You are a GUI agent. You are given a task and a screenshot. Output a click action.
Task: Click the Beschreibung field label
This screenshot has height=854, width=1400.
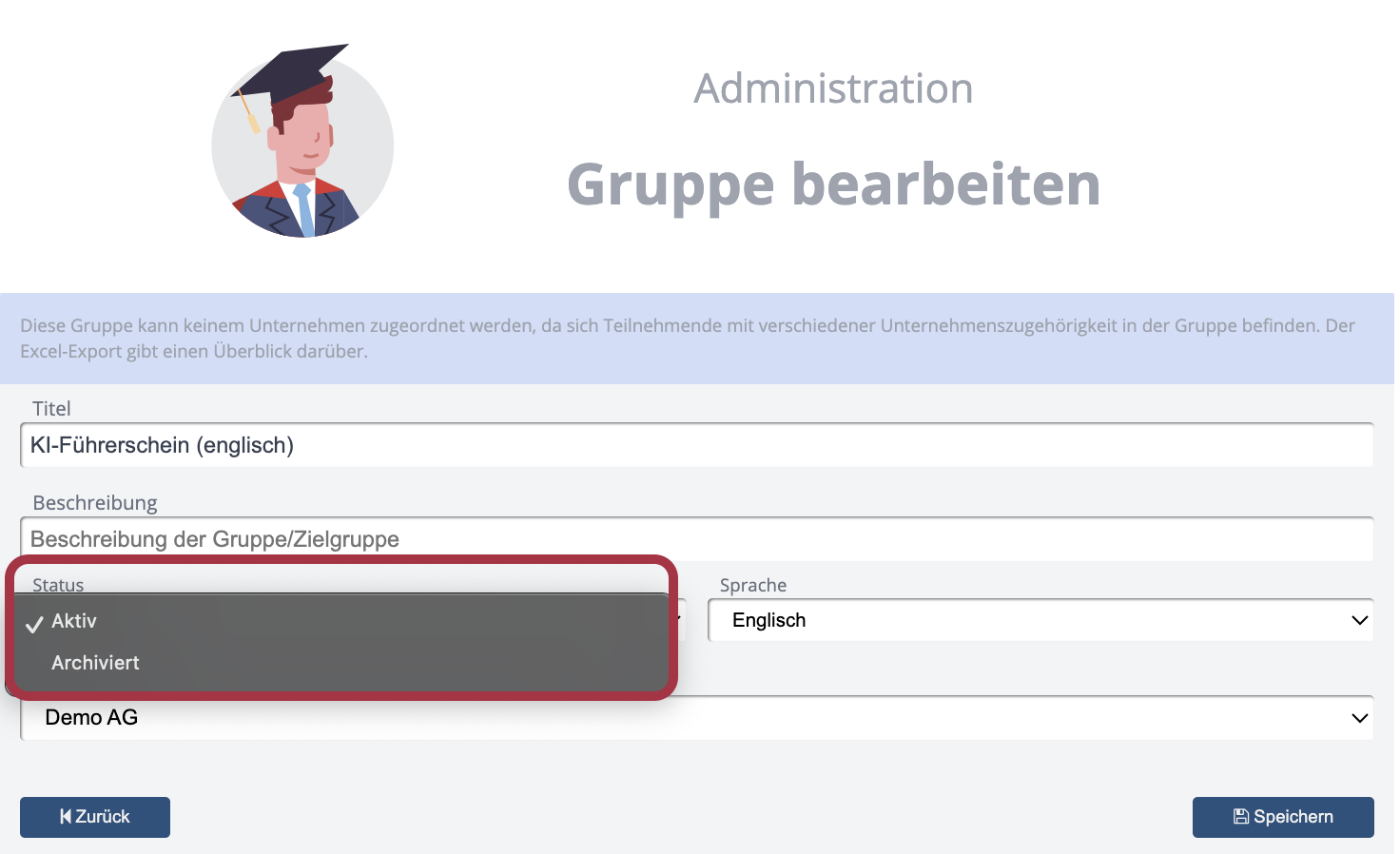click(x=95, y=503)
